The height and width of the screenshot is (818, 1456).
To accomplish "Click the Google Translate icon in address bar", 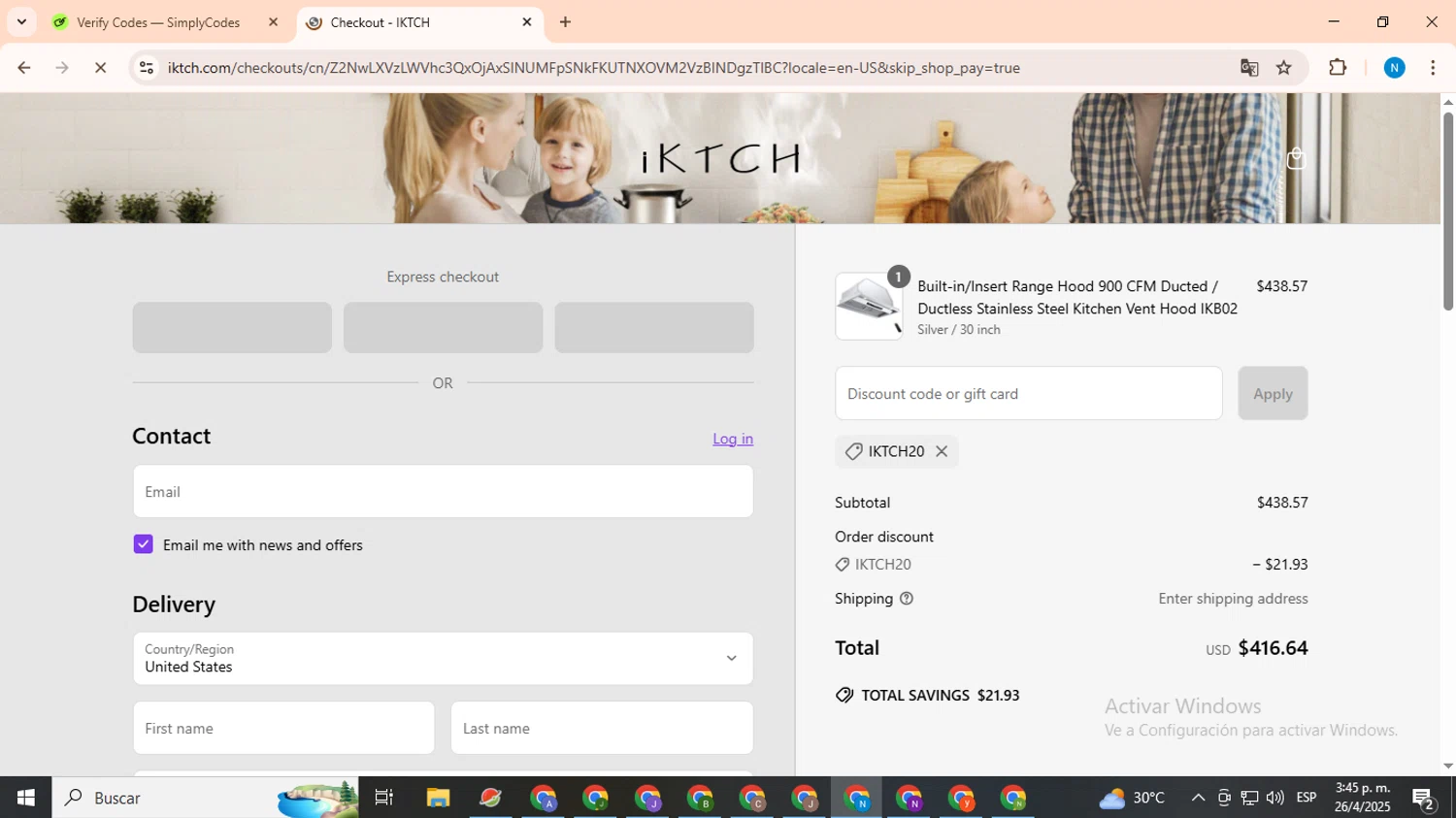I will pos(1249,68).
